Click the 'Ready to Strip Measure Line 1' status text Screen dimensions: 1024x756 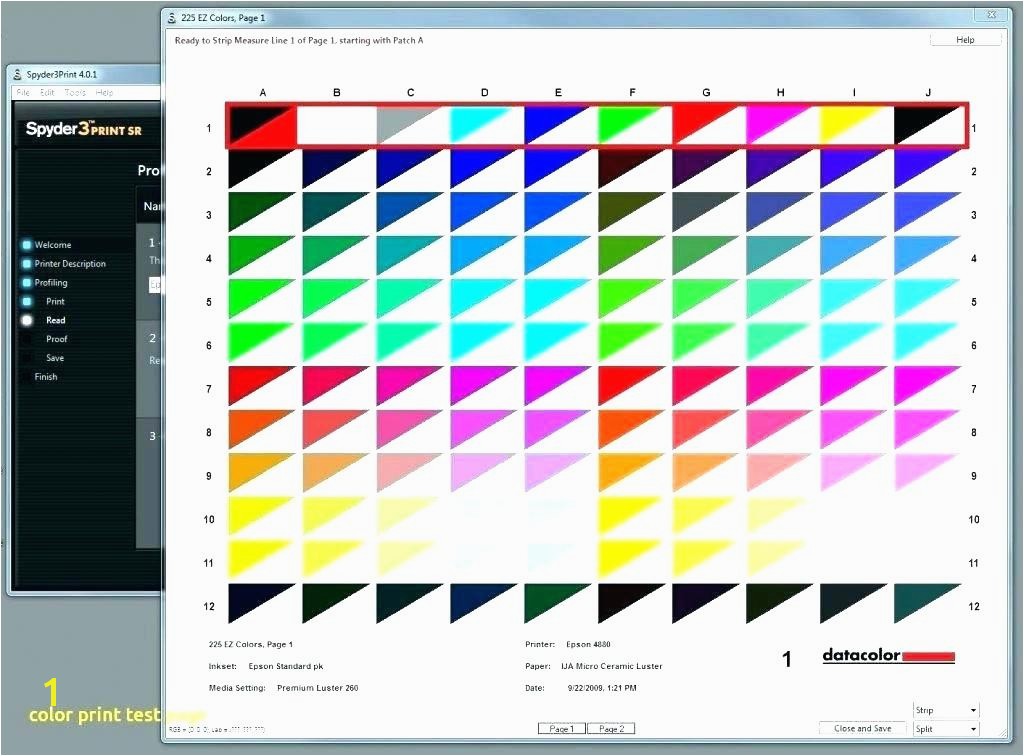(x=299, y=40)
